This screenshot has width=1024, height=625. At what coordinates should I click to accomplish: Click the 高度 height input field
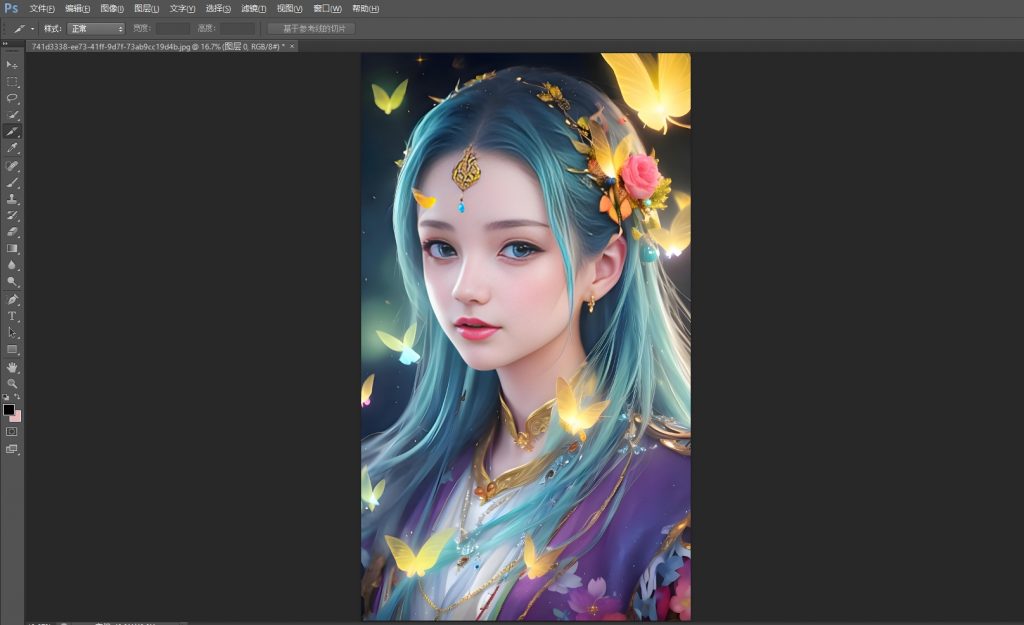[x=237, y=29]
